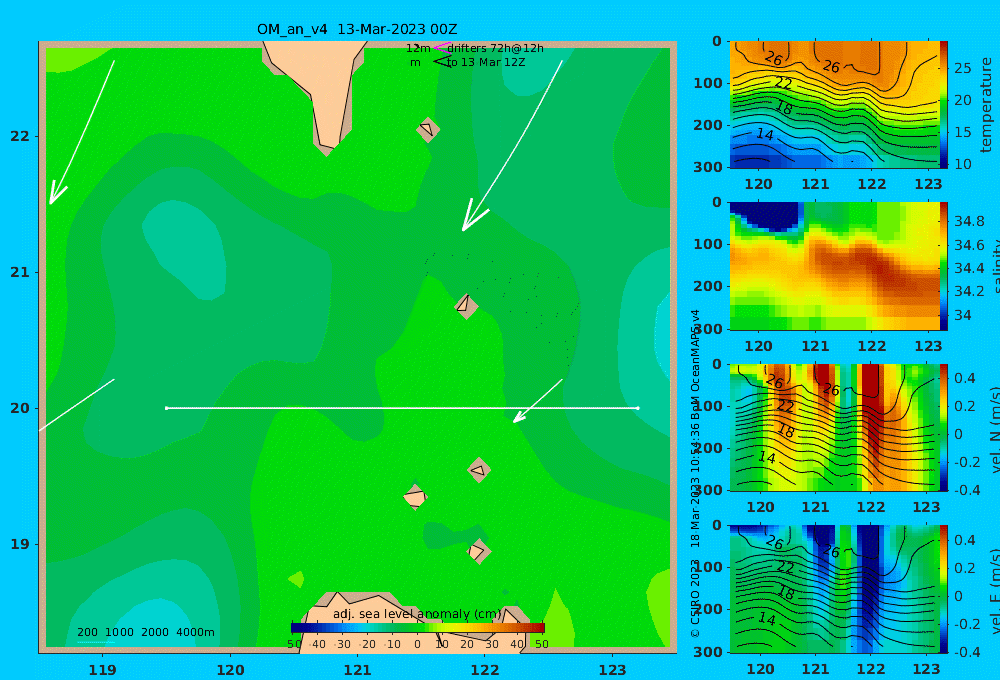Image resolution: width=1000 pixels, height=680 pixels.
Task: Click the vel. N color scale bar
Action: 944,427
